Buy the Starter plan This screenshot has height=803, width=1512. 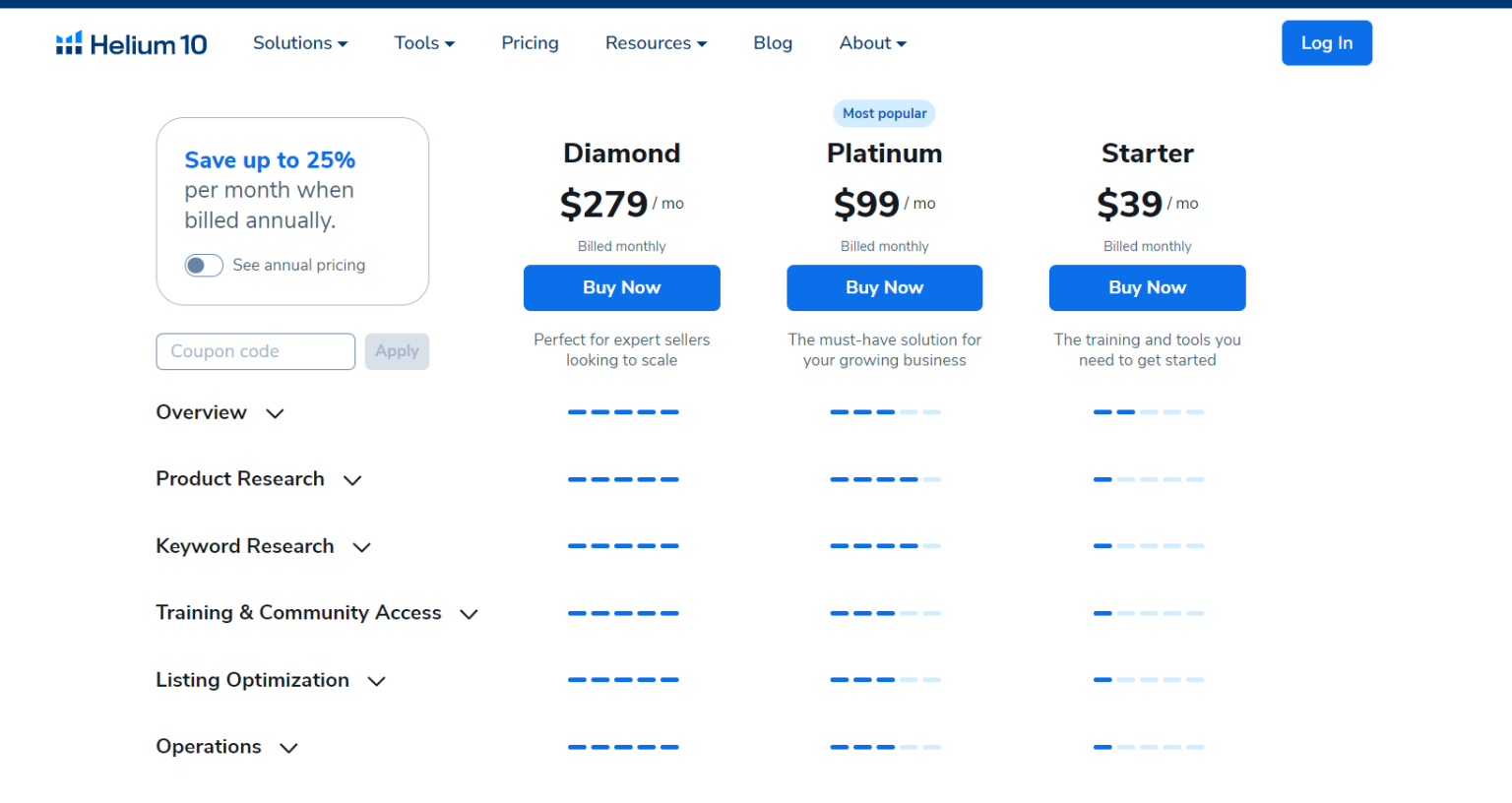click(x=1147, y=287)
